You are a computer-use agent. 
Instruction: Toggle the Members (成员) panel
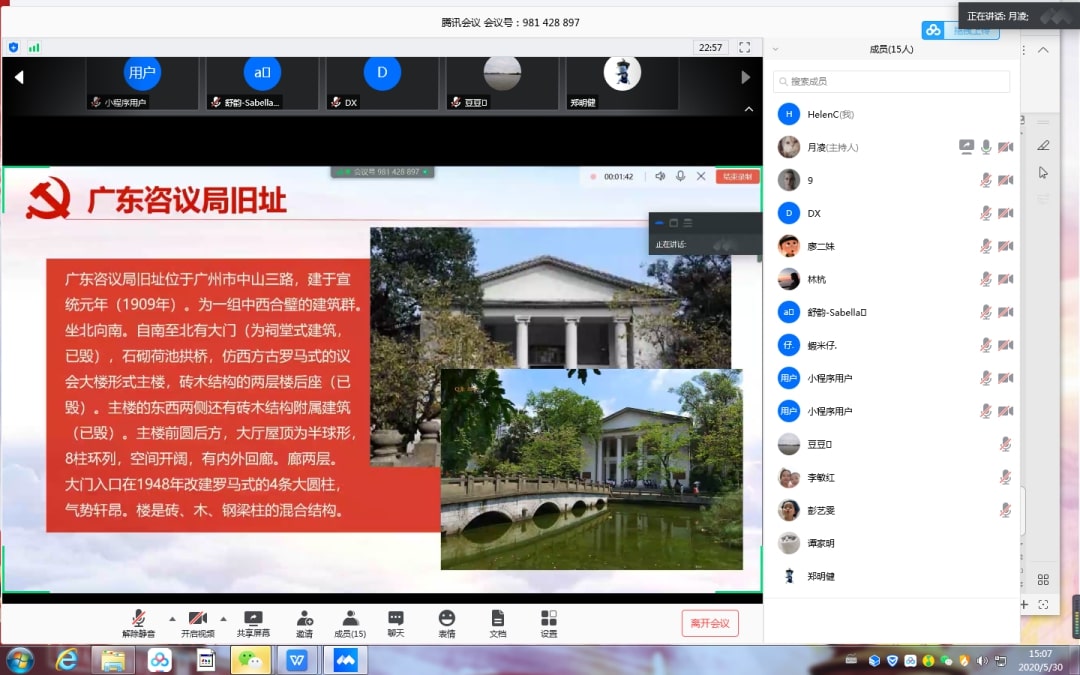click(x=350, y=623)
